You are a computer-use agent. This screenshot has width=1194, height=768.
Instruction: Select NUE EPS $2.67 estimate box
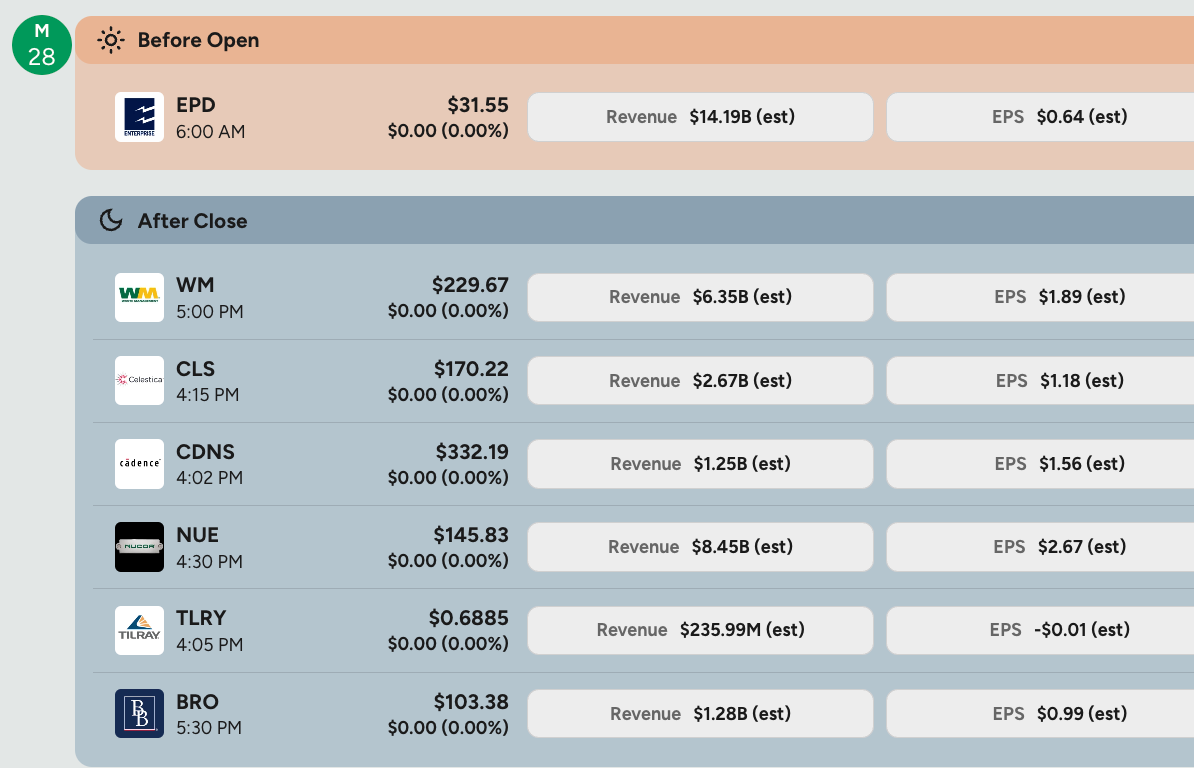(1040, 547)
